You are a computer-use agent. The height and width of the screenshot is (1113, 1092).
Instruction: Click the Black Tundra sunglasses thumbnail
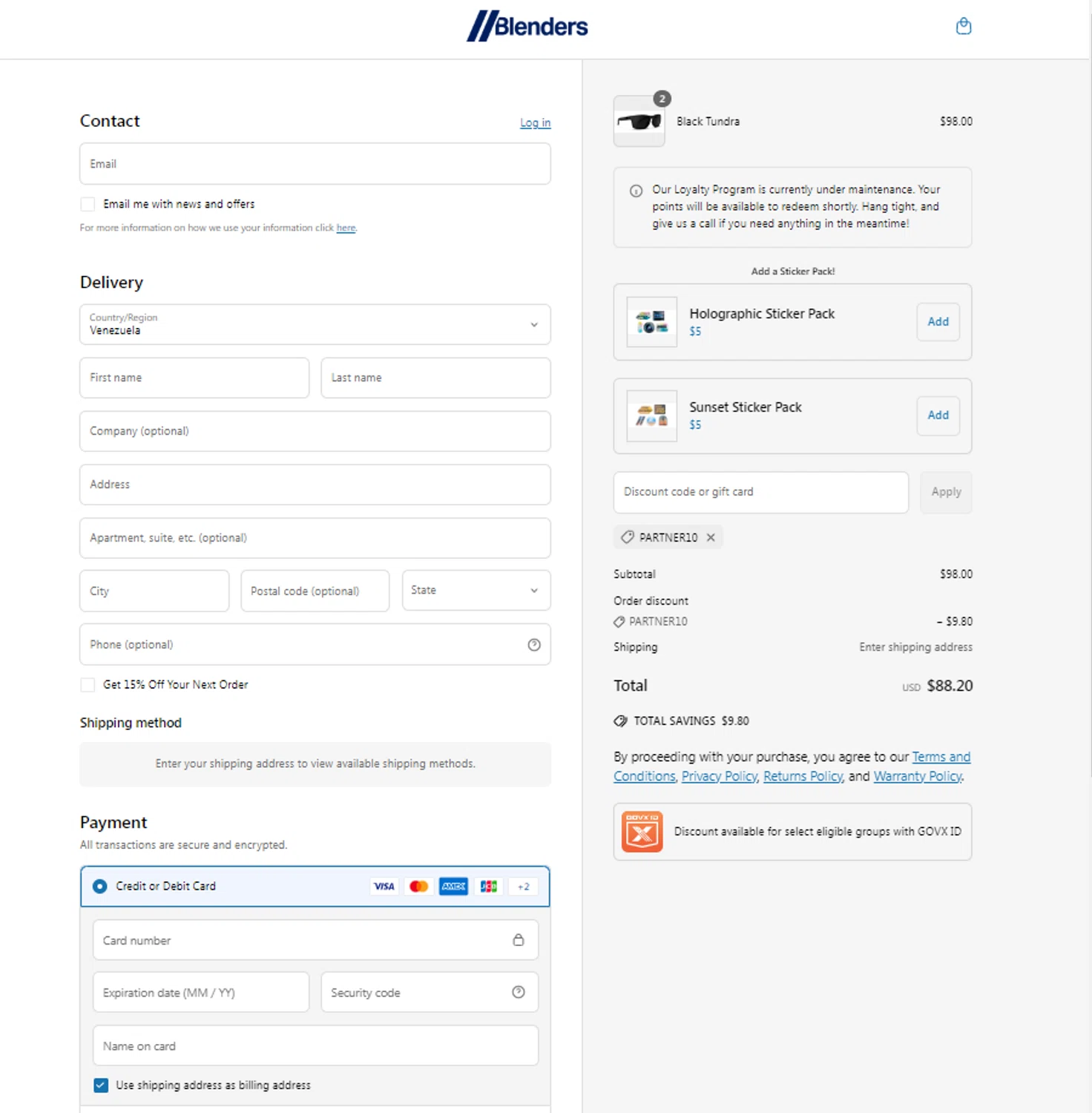639,122
